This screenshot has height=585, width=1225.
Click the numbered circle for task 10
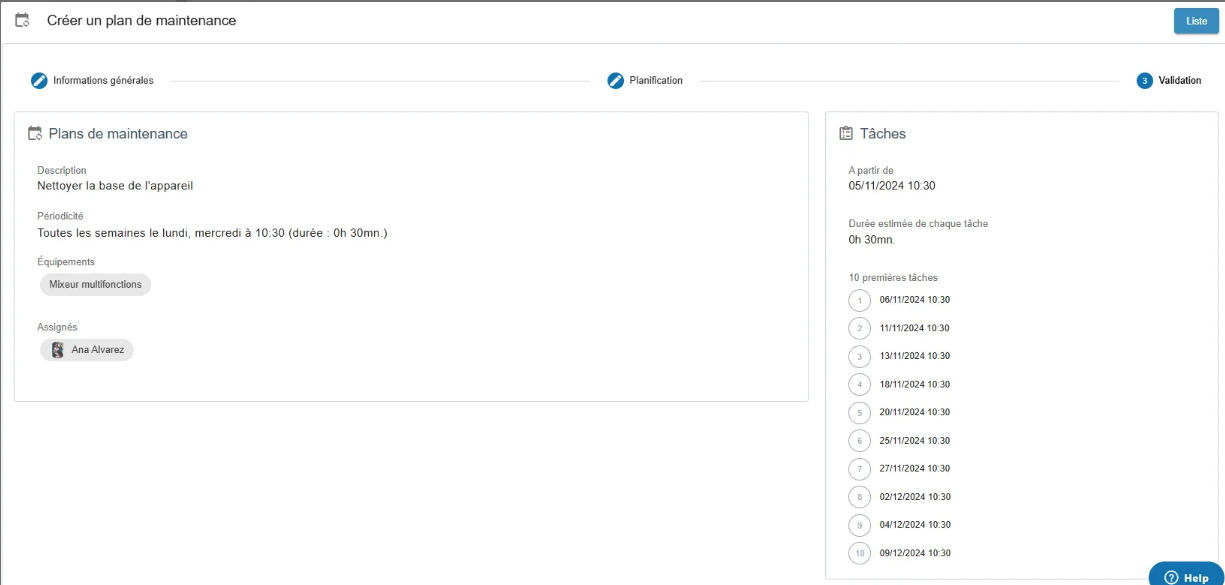point(859,553)
